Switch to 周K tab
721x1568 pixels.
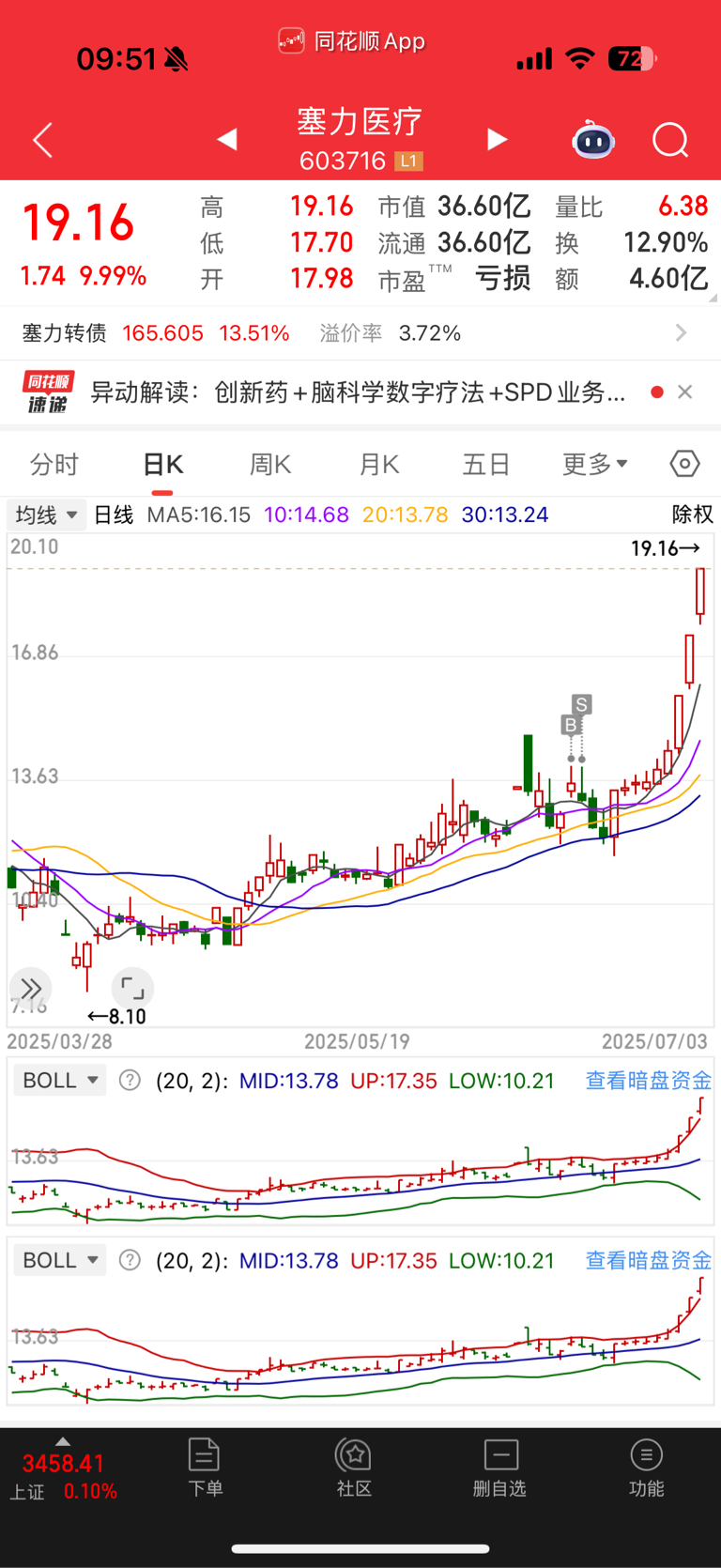(270, 464)
